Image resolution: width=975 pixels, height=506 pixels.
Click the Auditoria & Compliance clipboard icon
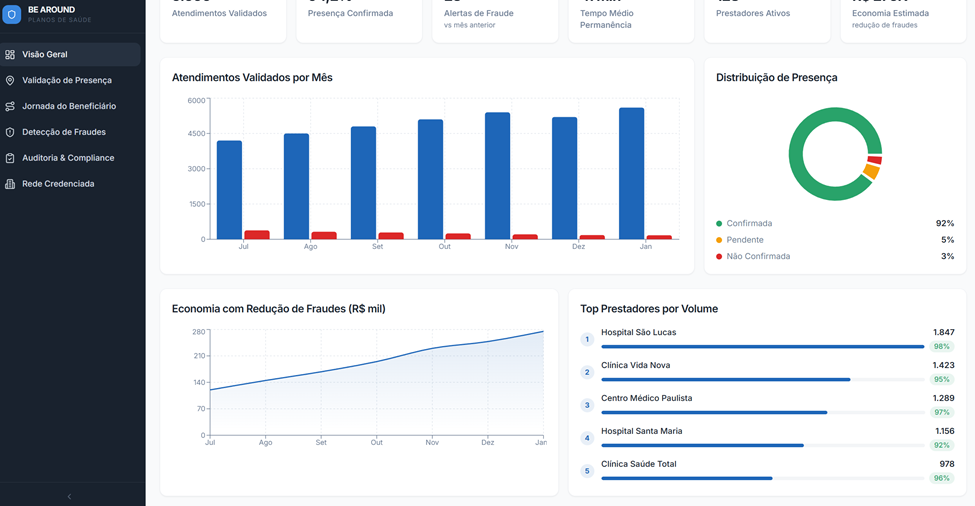click(10, 158)
